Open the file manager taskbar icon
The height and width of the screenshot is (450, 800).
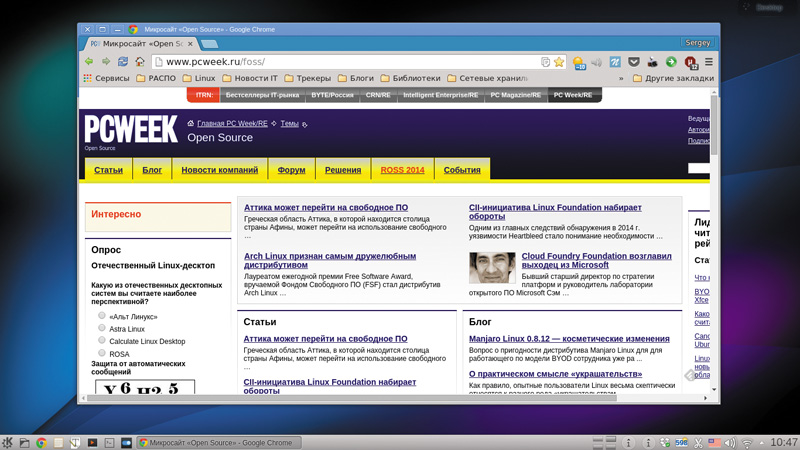tap(24, 443)
